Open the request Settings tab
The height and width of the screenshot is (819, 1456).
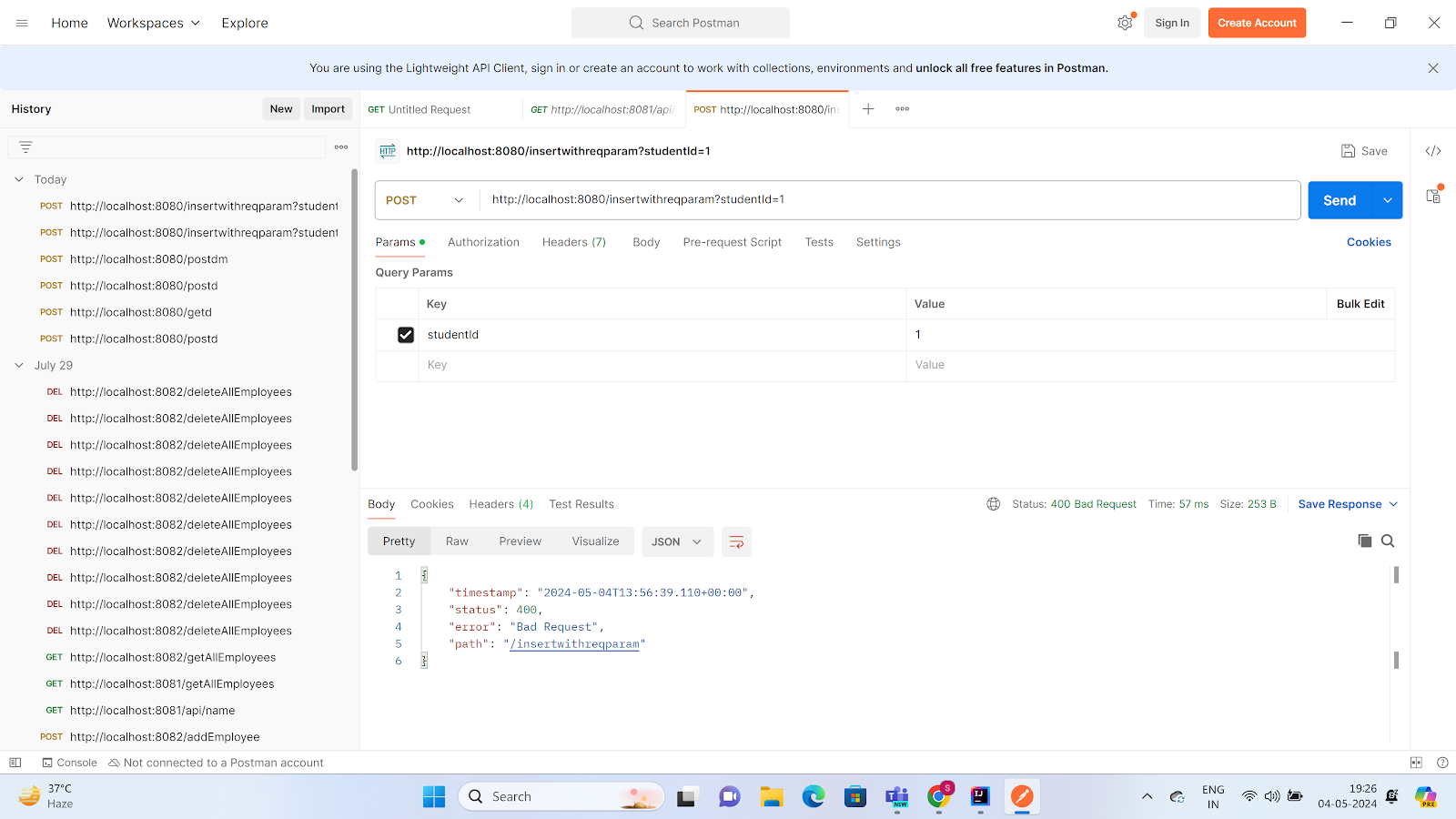878,242
